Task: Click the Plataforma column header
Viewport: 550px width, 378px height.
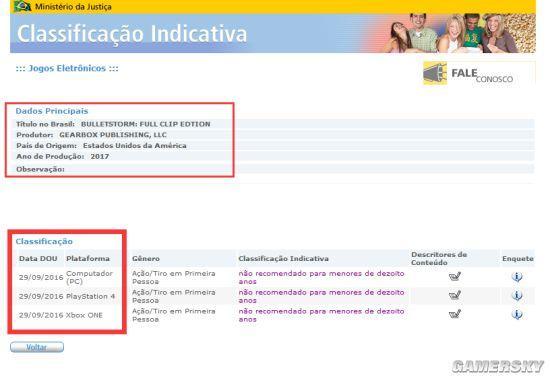Action: click(x=88, y=259)
